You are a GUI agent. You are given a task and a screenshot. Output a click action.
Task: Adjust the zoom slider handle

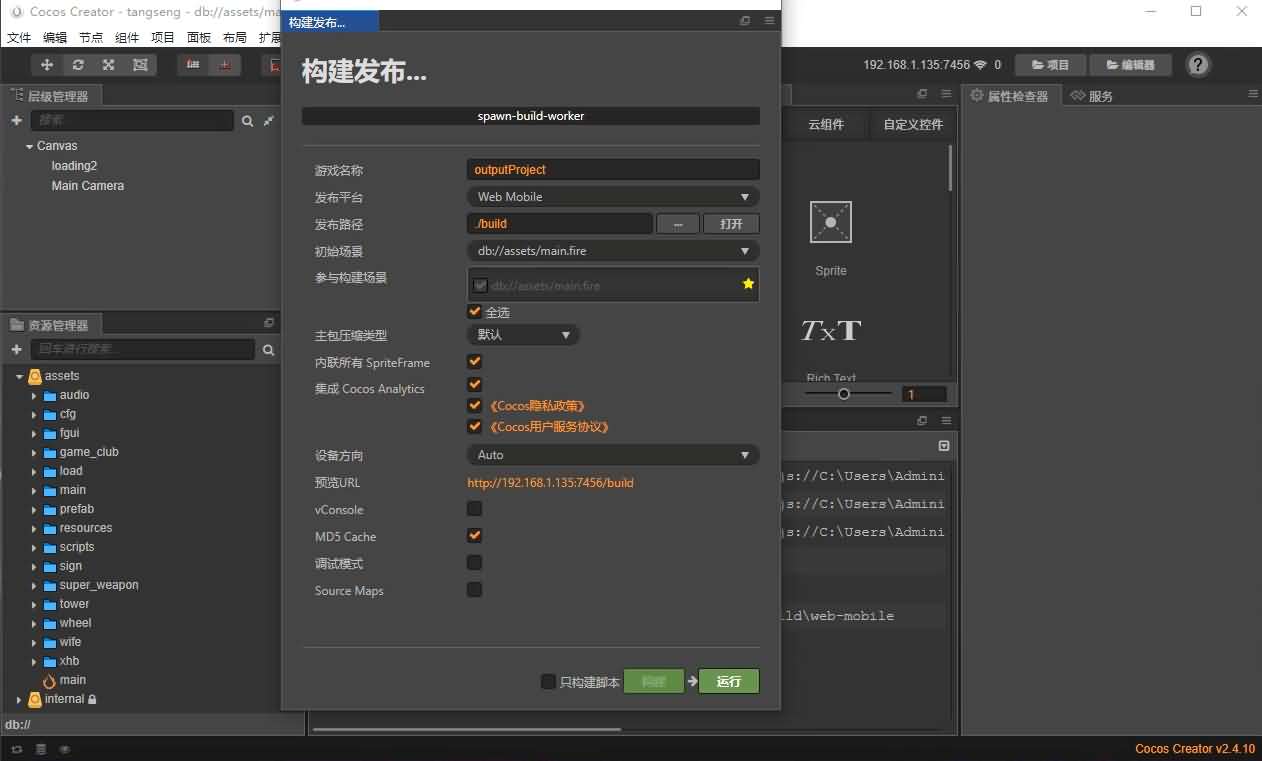pyautogui.click(x=844, y=394)
